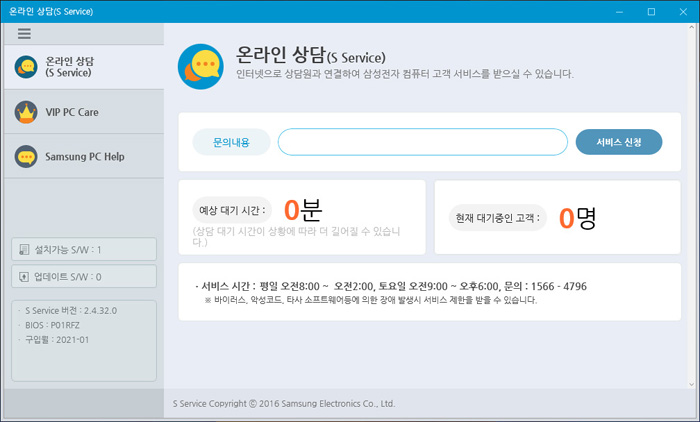700x422 pixels.
Task: Click the sidebar 온라인 상담 chat bubble icon
Action: (x=26, y=67)
